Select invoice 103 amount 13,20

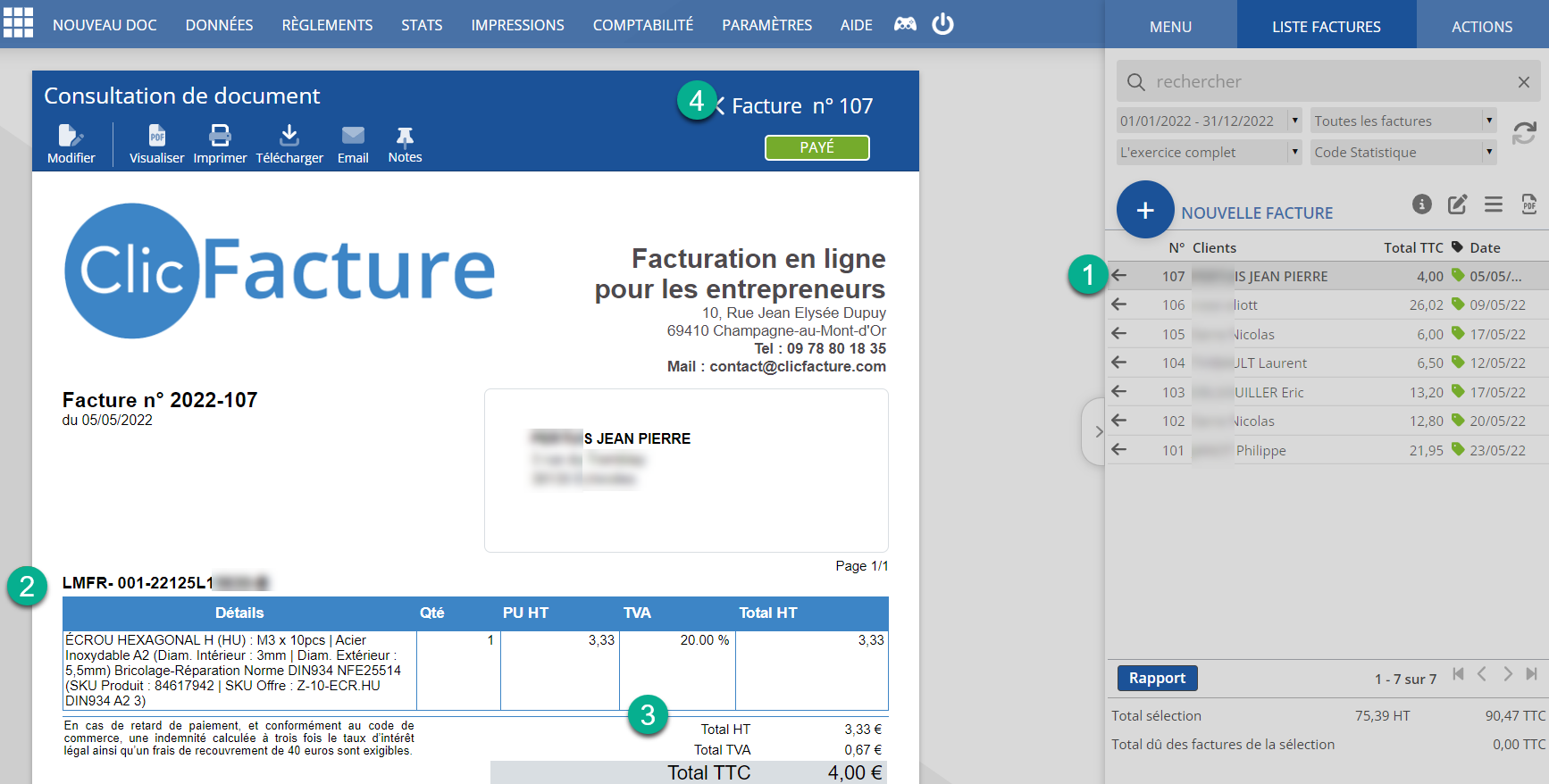point(1427,392)
